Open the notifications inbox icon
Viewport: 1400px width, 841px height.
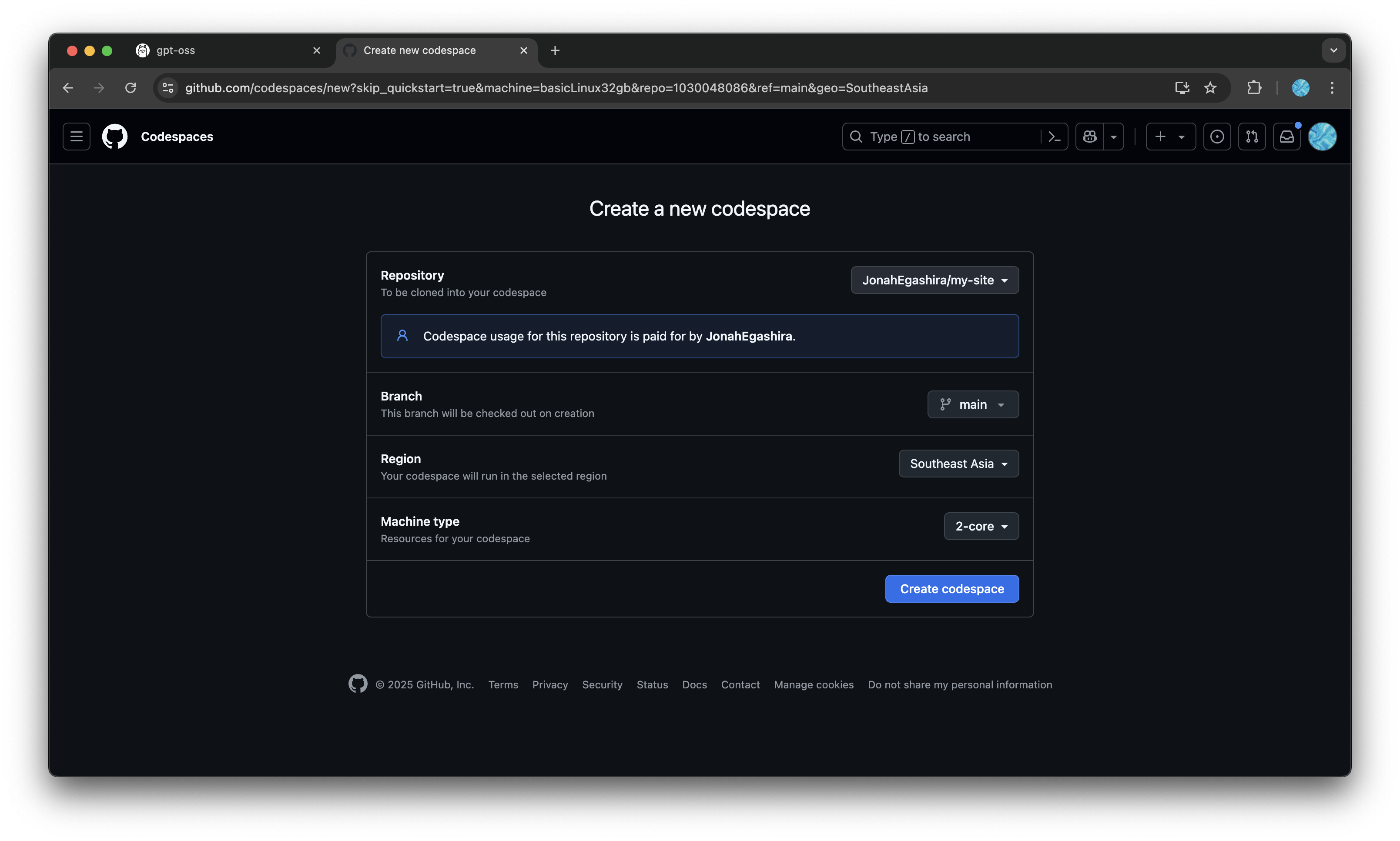tap(1286, 136)
